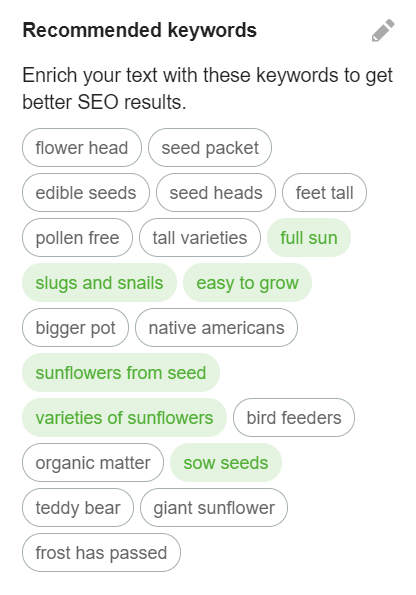Click the 'sunflowers from seed' tag
This screenshot has height=595, width=416.
point(121,373)
